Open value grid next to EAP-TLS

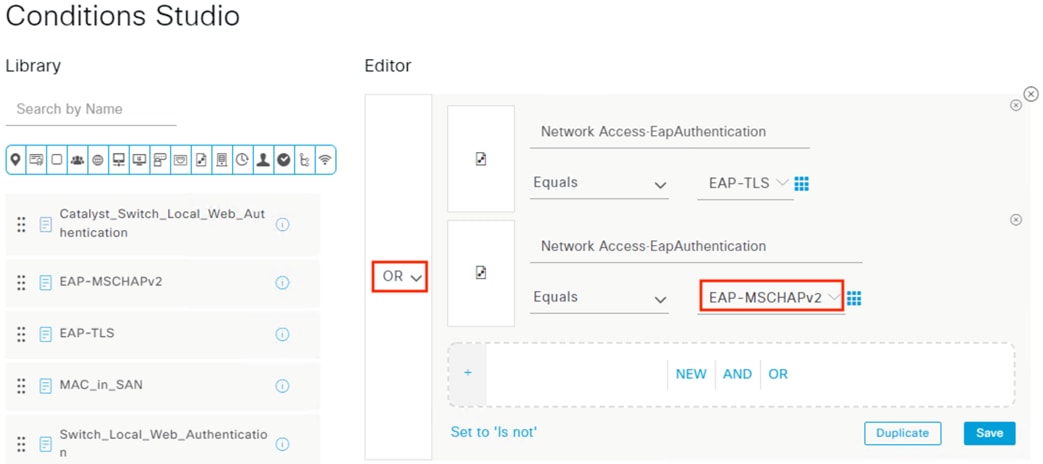[x=802, y=183]
